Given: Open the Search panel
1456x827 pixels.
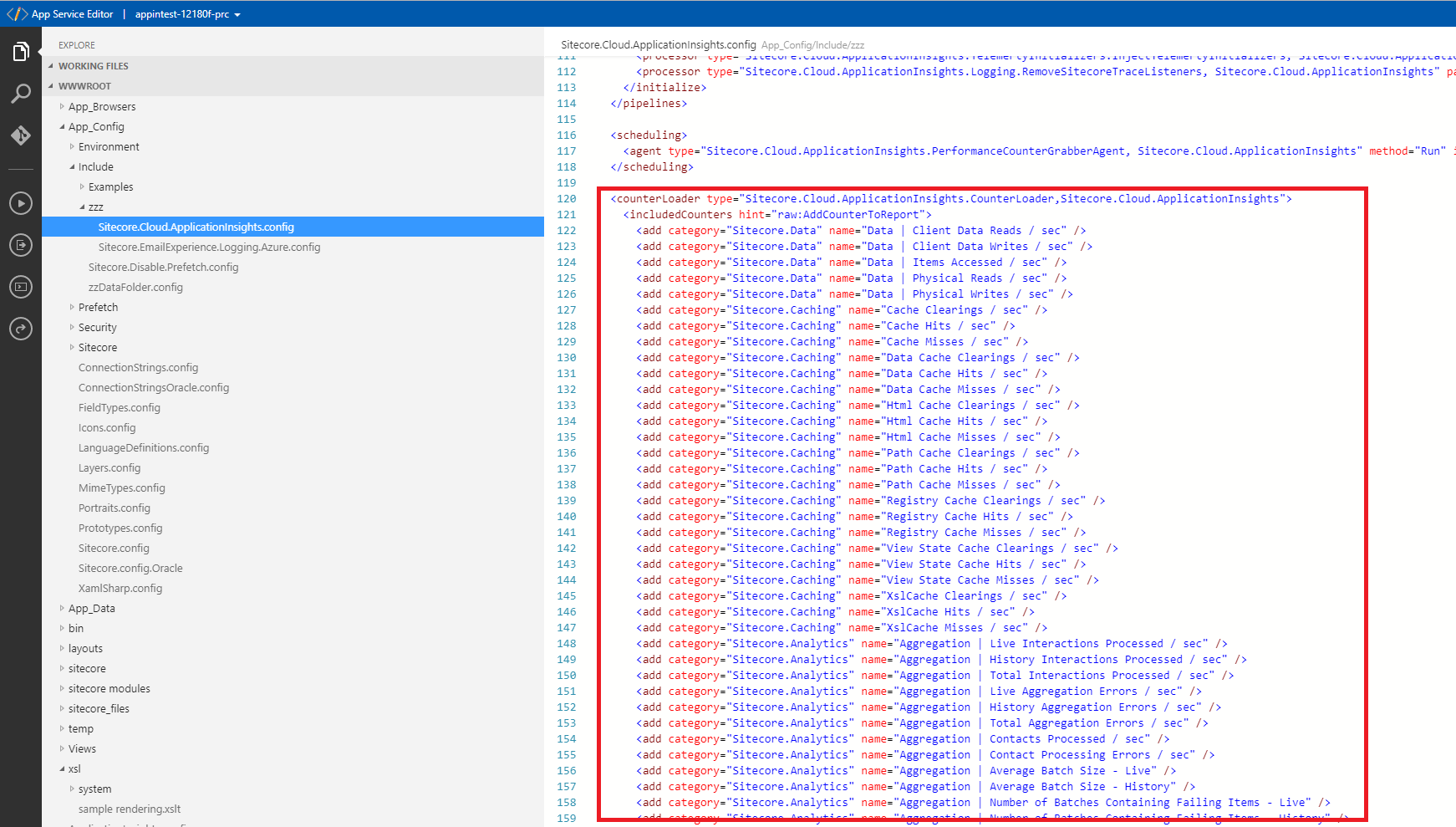Looking at the screenshot, I should (x=21, y=94).
